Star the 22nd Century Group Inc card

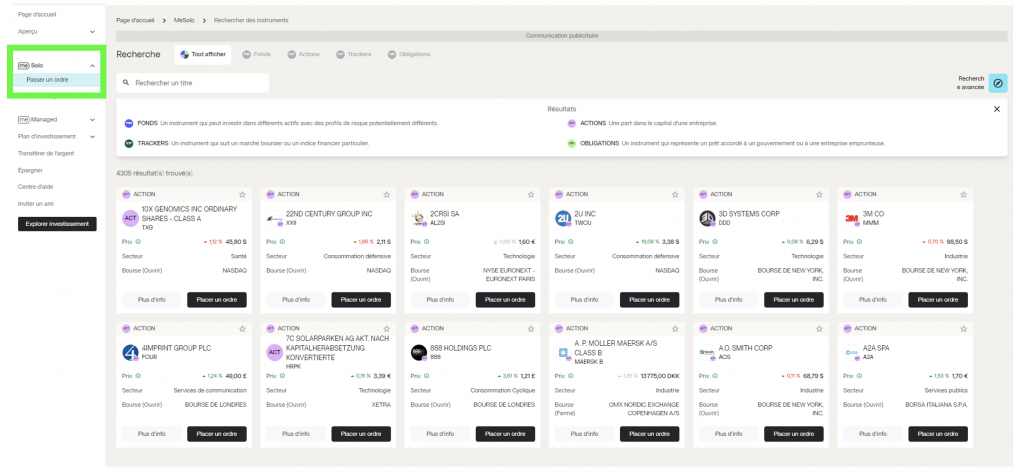coord(387,195)
